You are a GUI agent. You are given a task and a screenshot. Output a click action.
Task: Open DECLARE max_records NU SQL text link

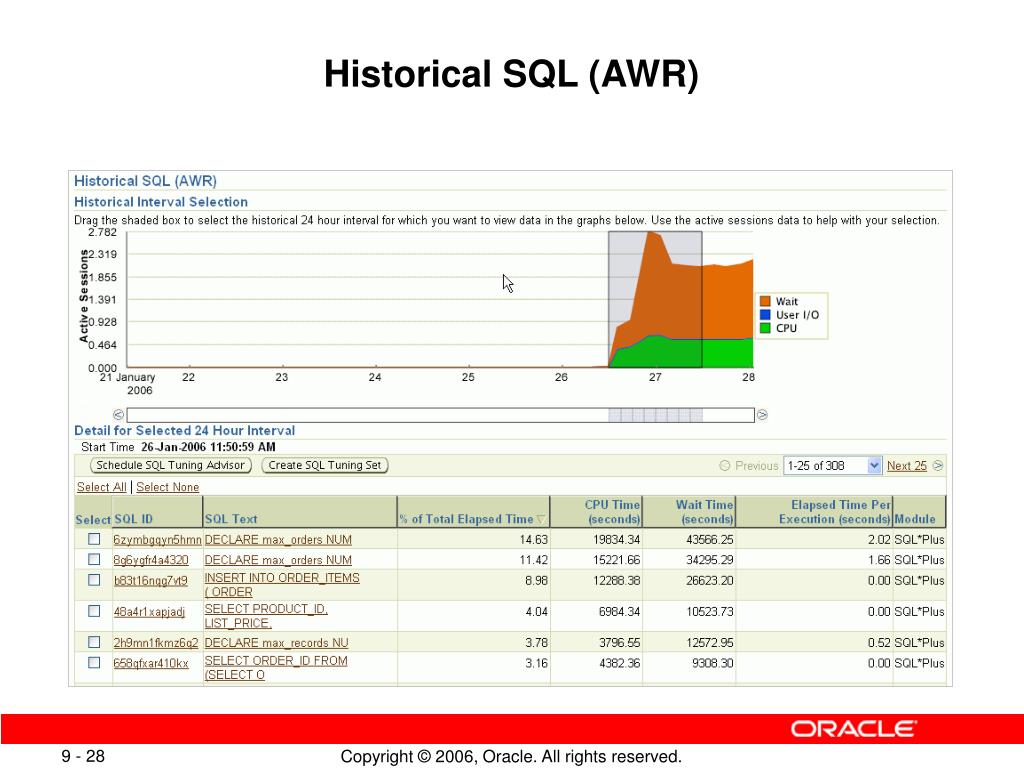[276, 643]
